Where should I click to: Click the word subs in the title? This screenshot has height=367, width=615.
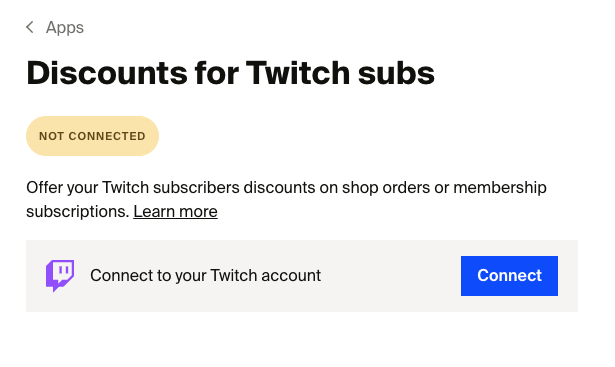click(396, 73)
